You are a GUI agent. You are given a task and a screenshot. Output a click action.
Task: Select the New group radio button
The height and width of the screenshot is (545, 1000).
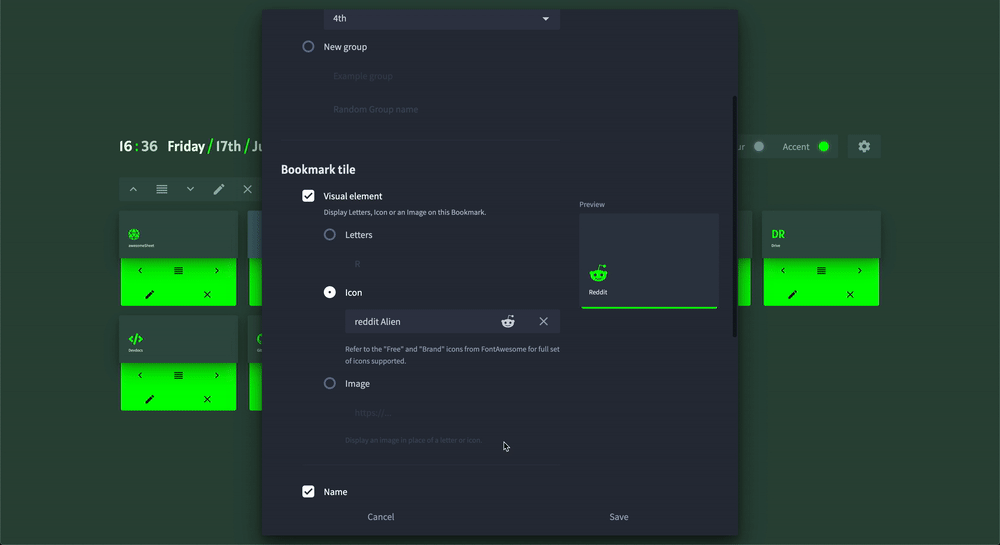pos(308,47)
